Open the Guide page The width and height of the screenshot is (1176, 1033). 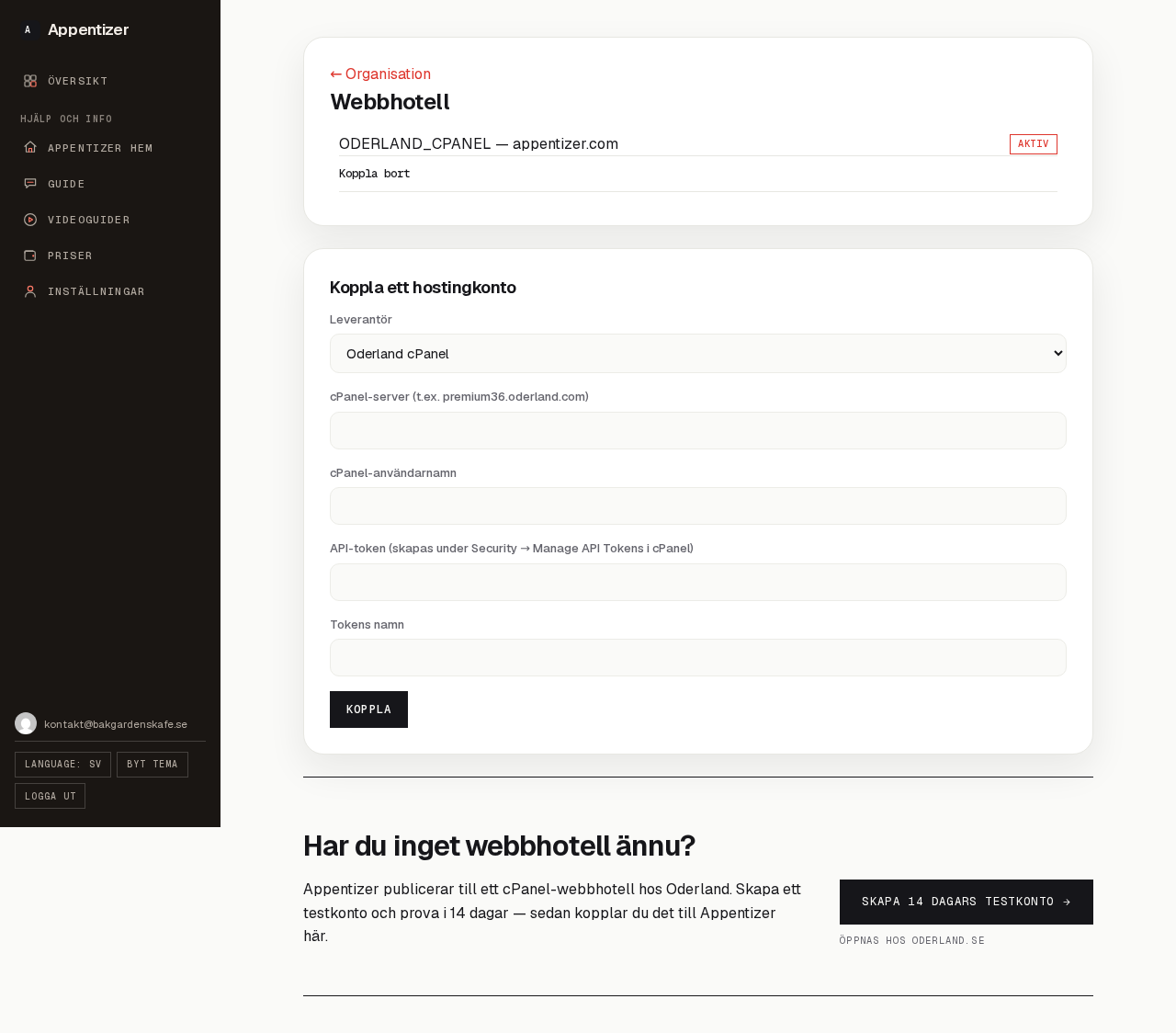[x=110, y=183]
